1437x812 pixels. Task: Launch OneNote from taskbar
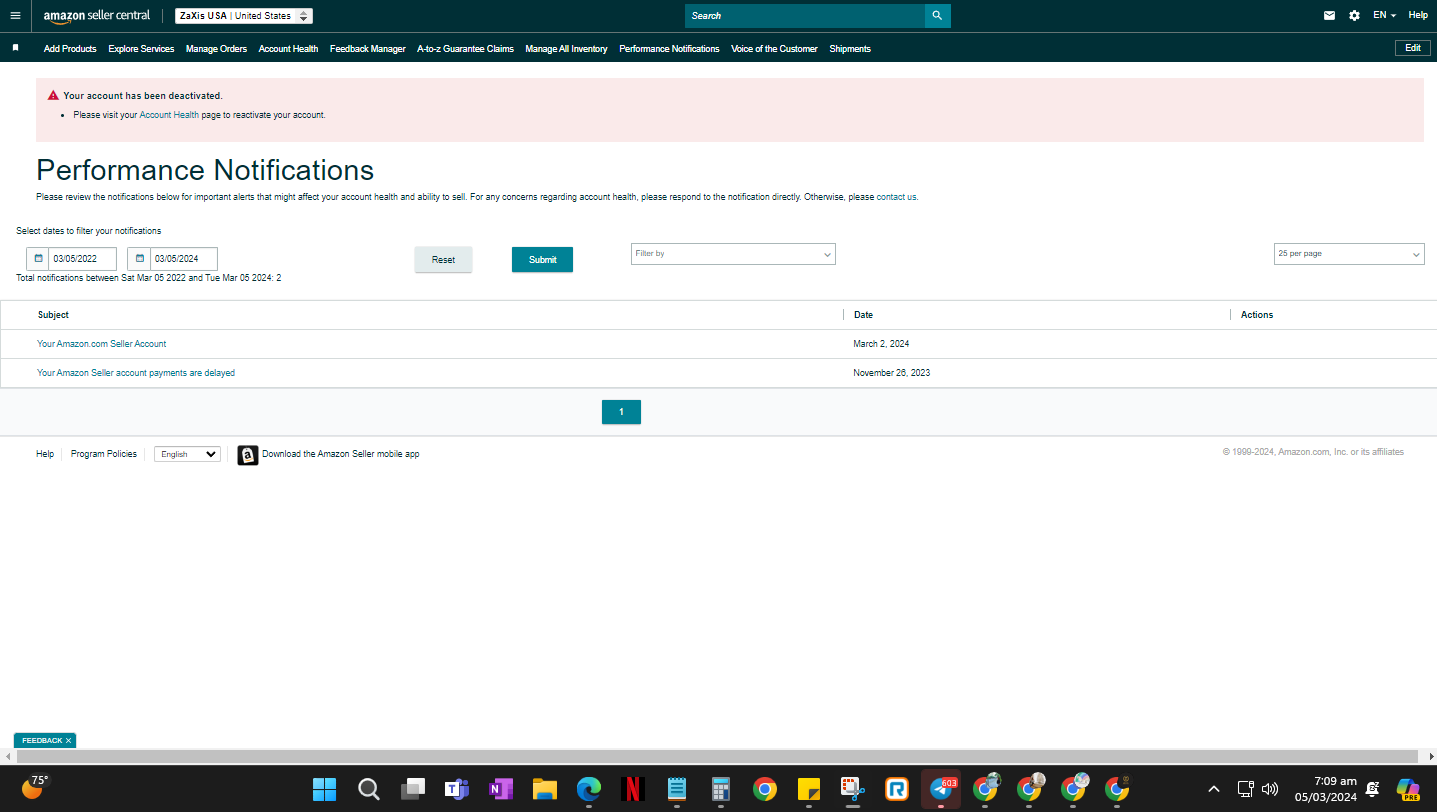tap(500, 789)
